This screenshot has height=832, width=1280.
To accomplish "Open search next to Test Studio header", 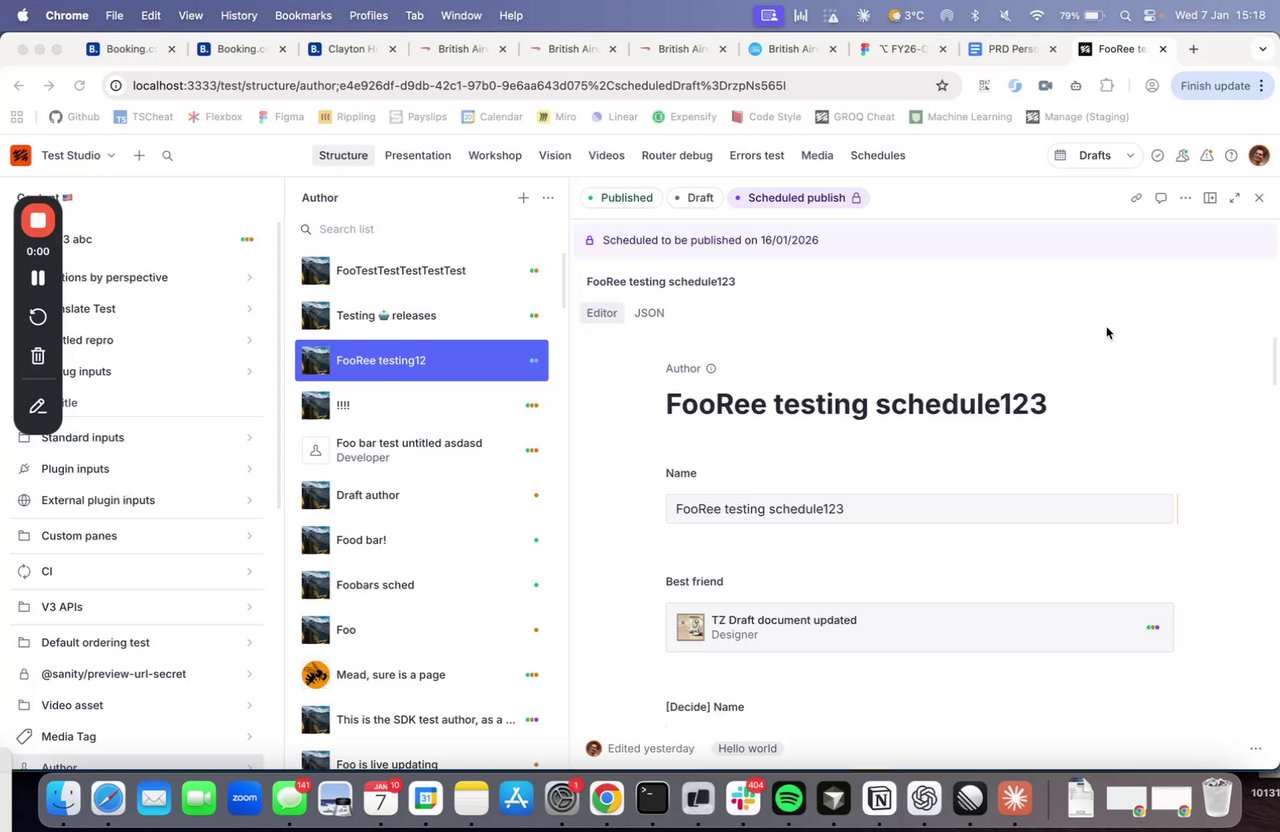I will click(x=167, y=156).
